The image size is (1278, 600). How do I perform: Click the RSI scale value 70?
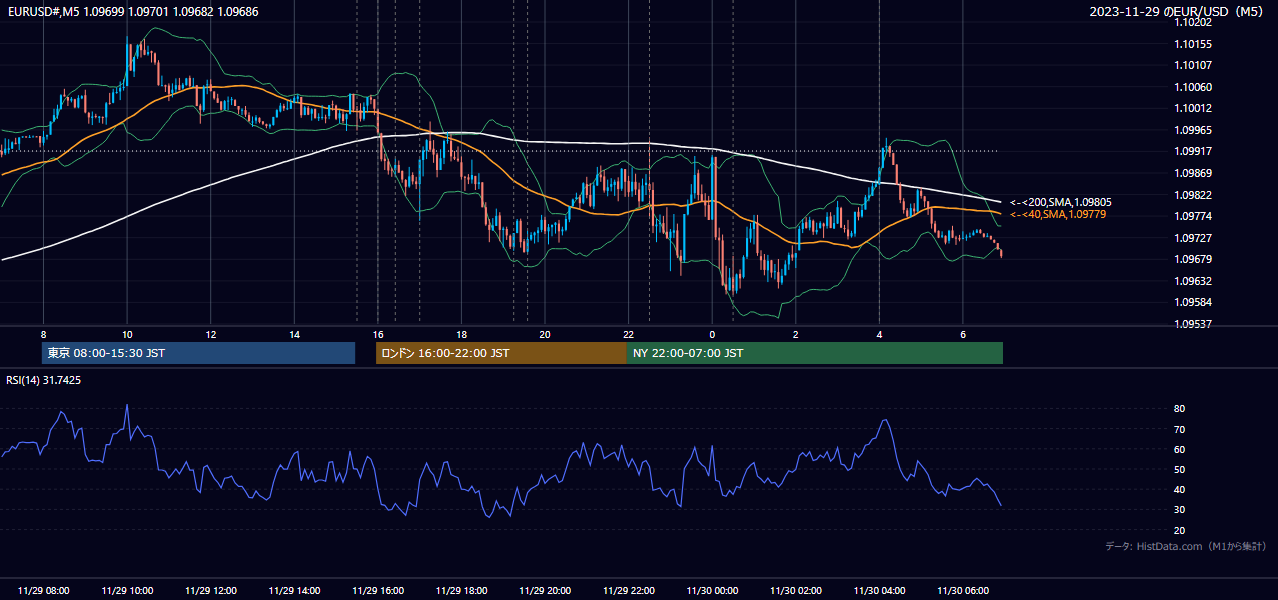pos(1180,429)
